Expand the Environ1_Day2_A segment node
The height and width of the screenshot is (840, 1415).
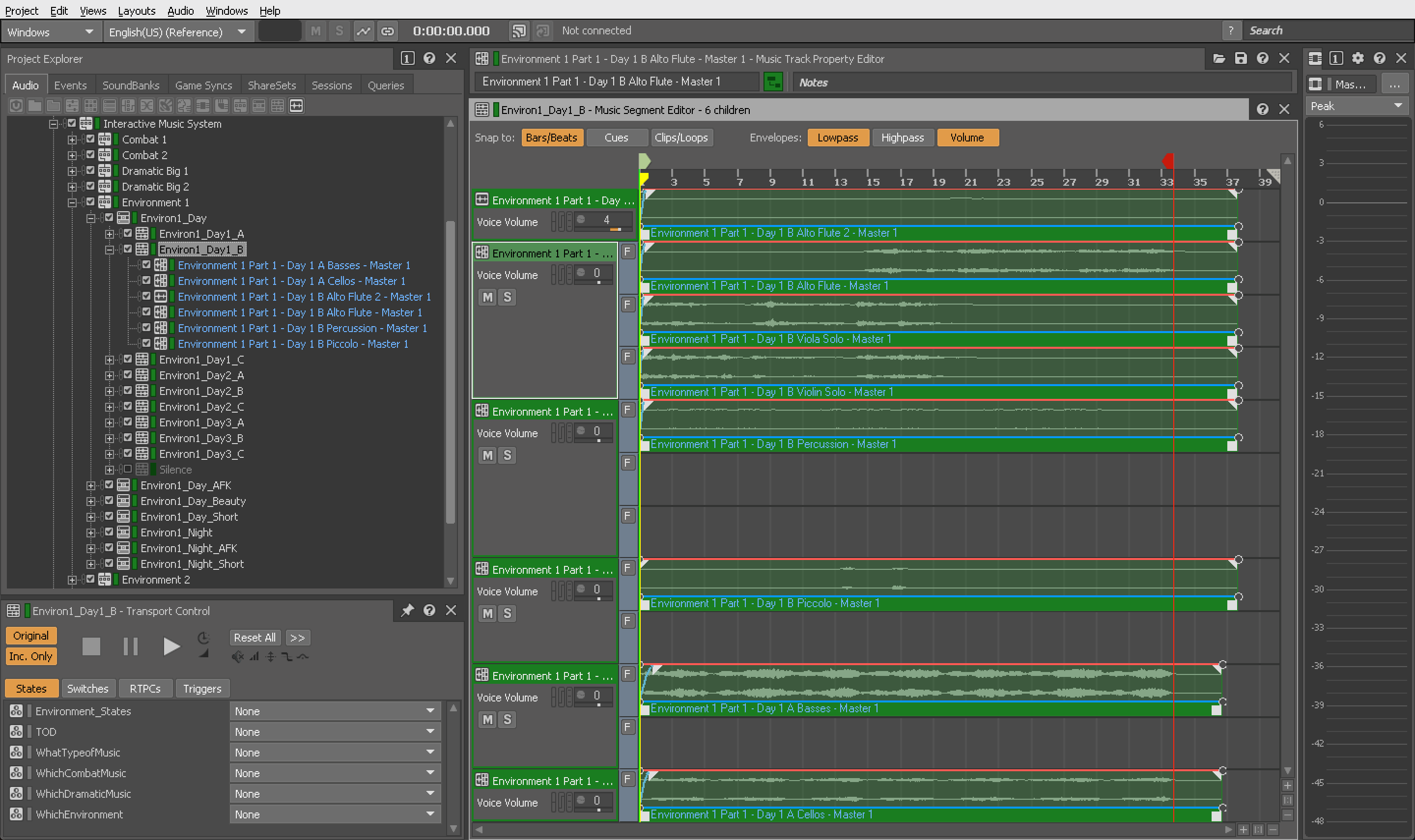pyautogui.click(x=109, y=375)
